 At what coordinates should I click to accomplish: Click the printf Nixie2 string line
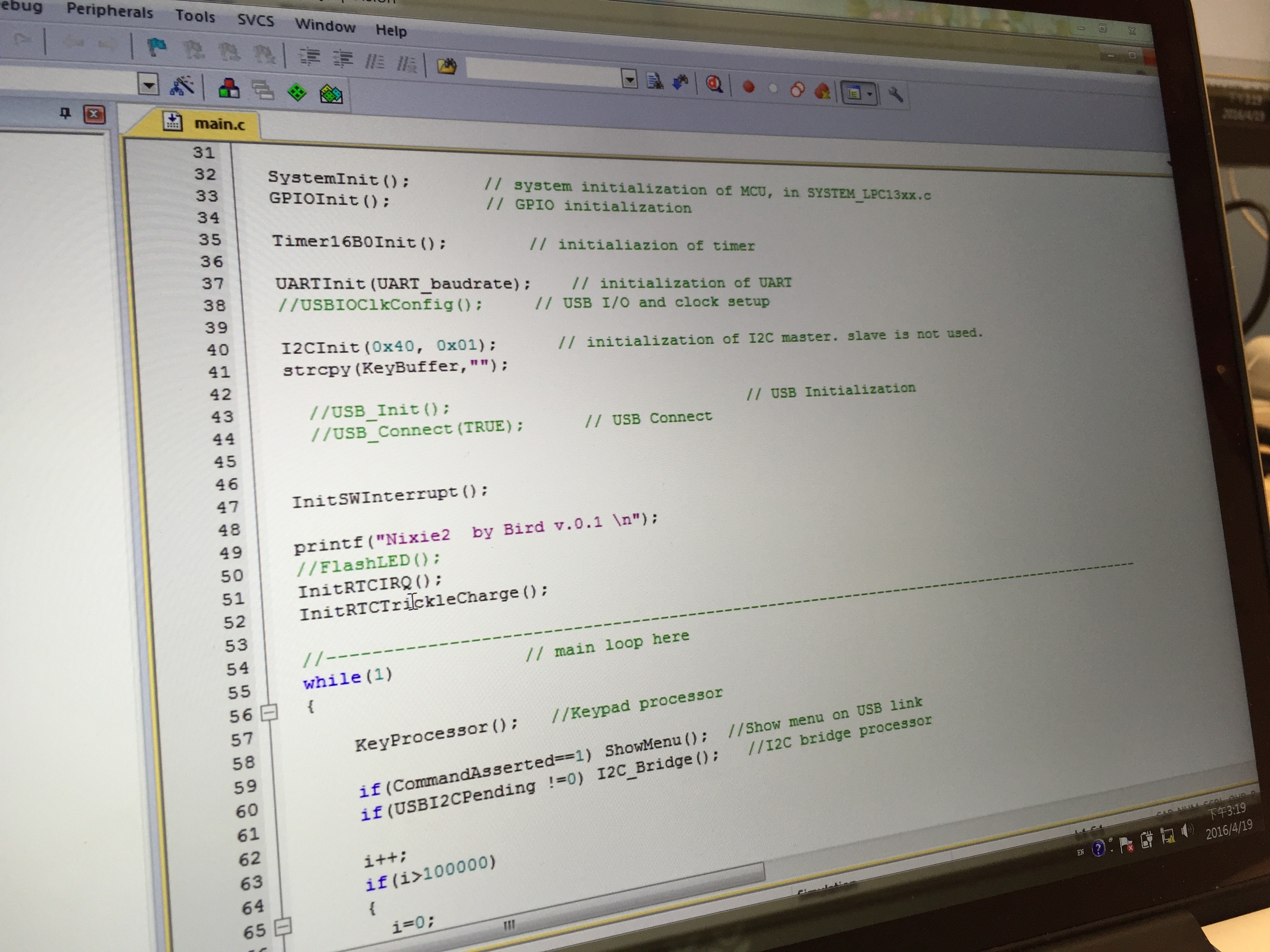click(476, 533)
